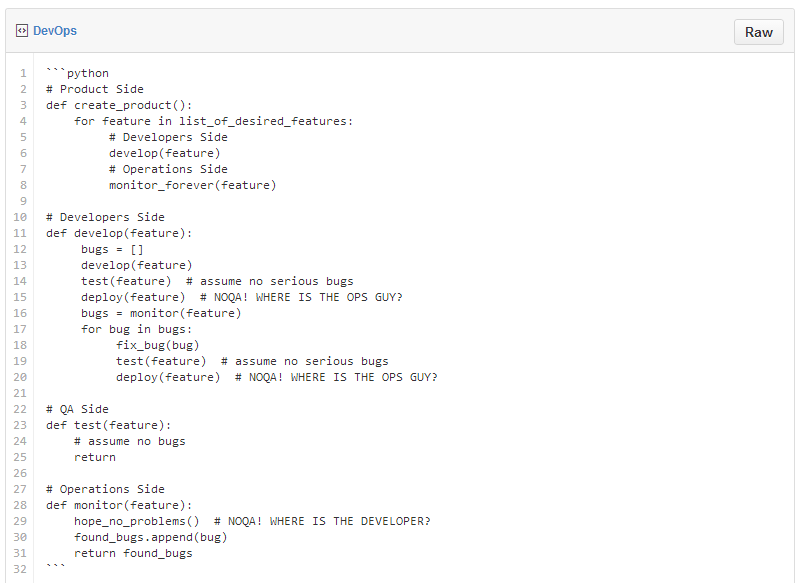Click 'hope_no_problems()' code text
Viewport: 805px width, 583px height.
click(137, 521)
